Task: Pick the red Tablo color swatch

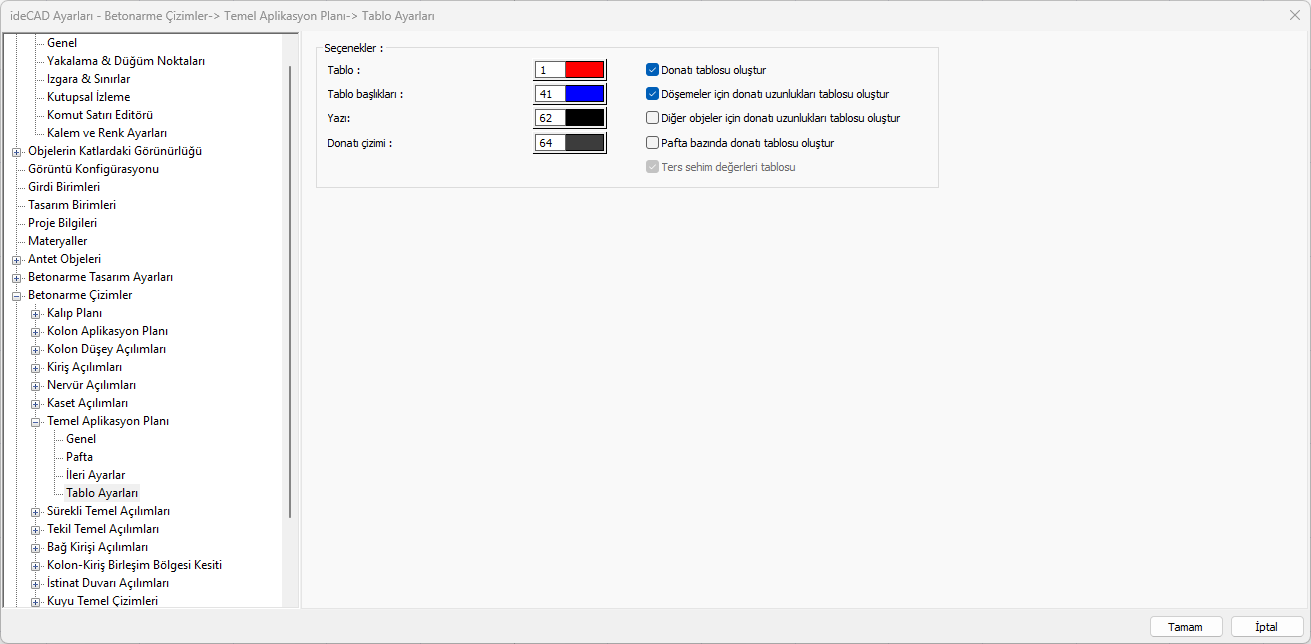Action: [x=584, y=70]
